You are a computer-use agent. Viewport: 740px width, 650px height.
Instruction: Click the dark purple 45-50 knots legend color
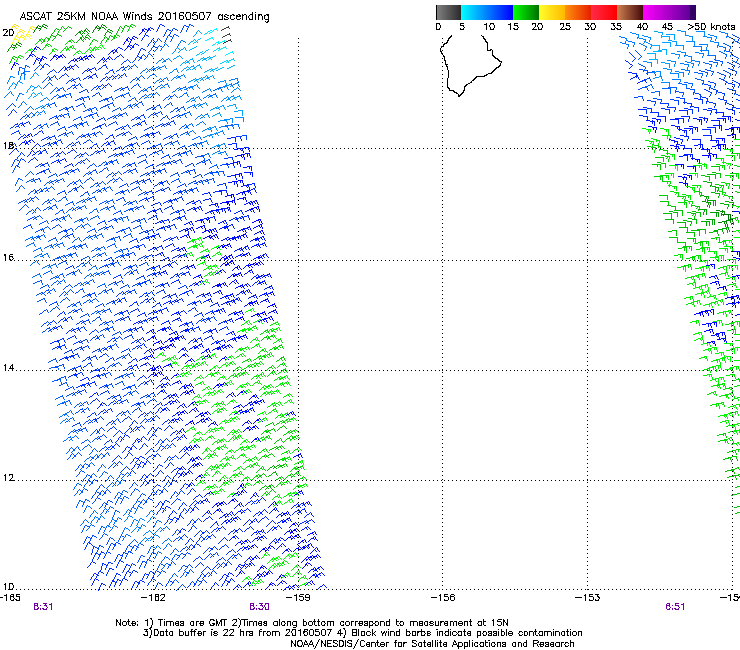pos(682,12)
